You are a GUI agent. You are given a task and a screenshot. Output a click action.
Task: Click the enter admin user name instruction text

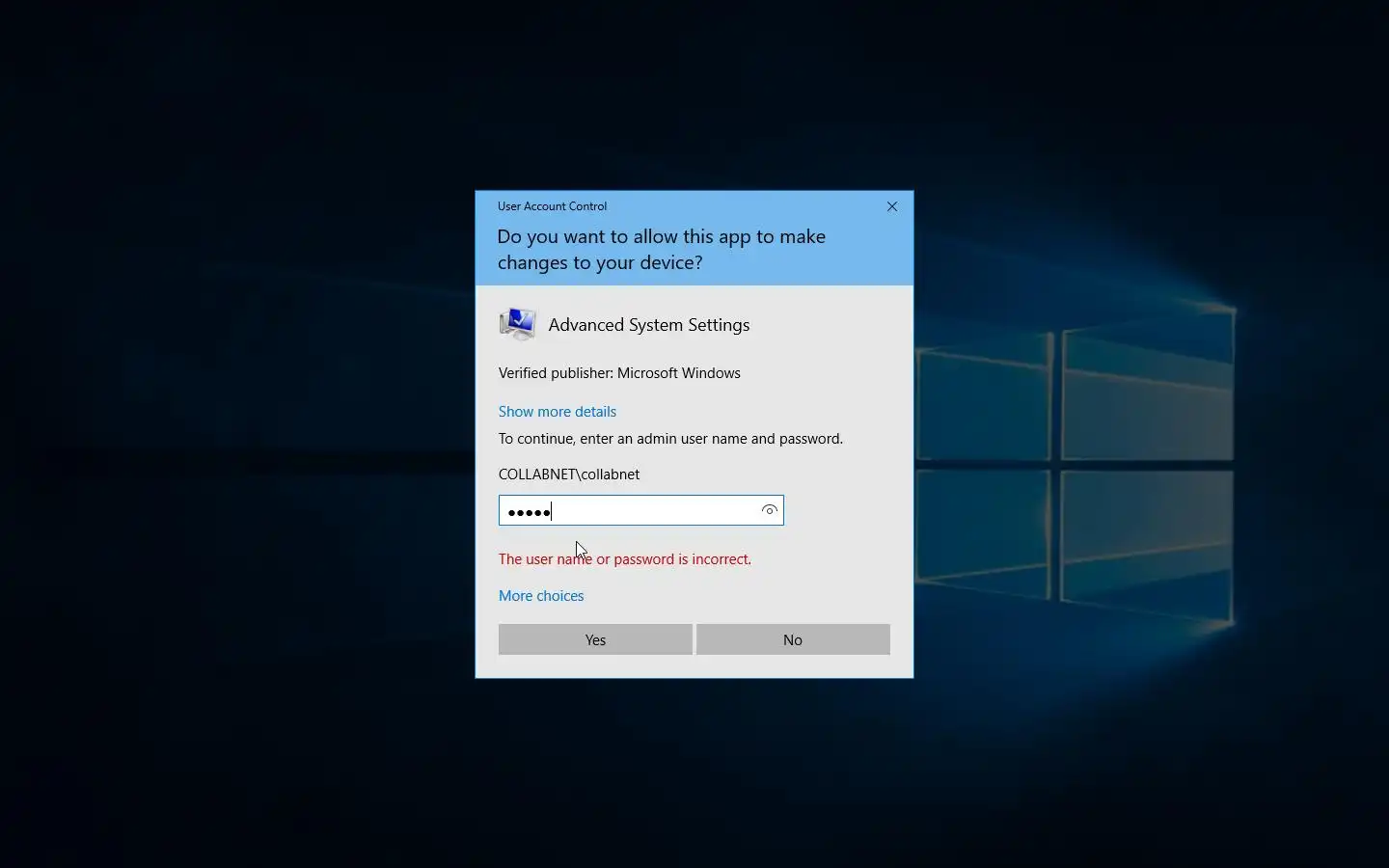click(x=670, y=439)
